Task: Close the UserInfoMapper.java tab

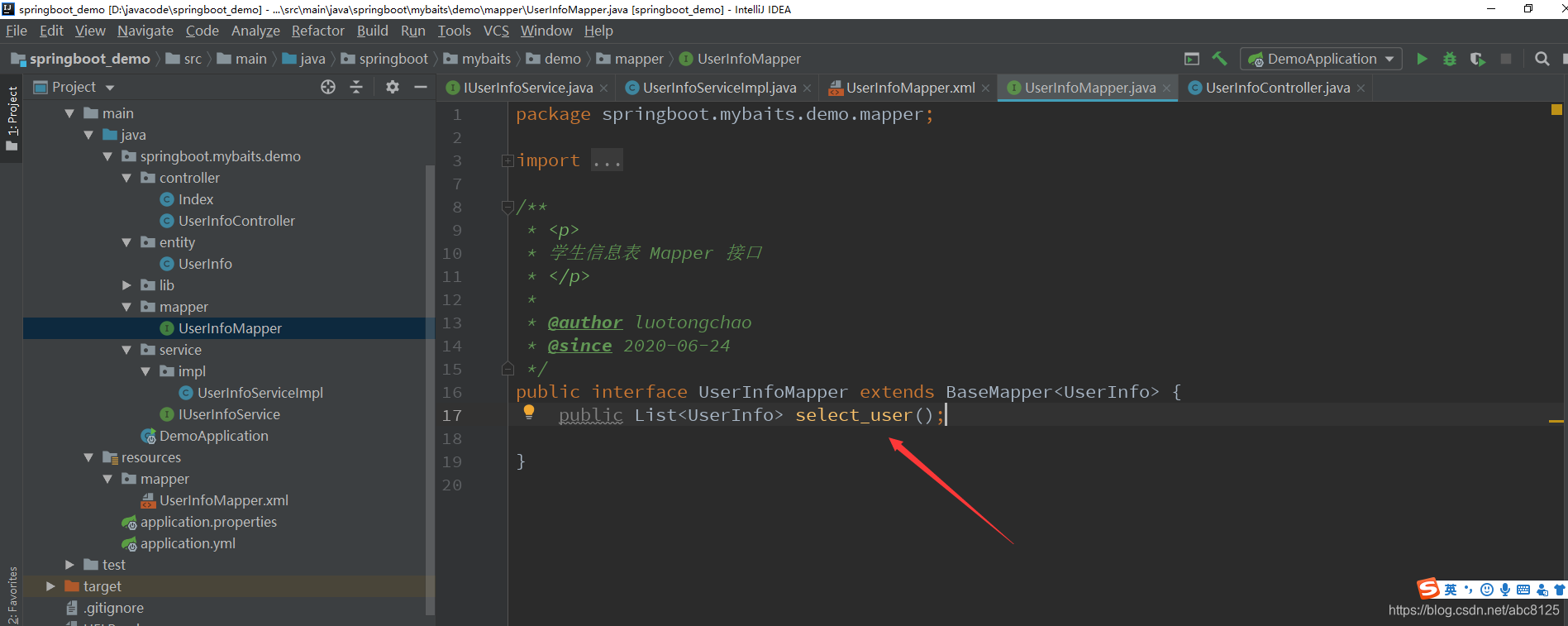Action: (x=1167, y=88)
